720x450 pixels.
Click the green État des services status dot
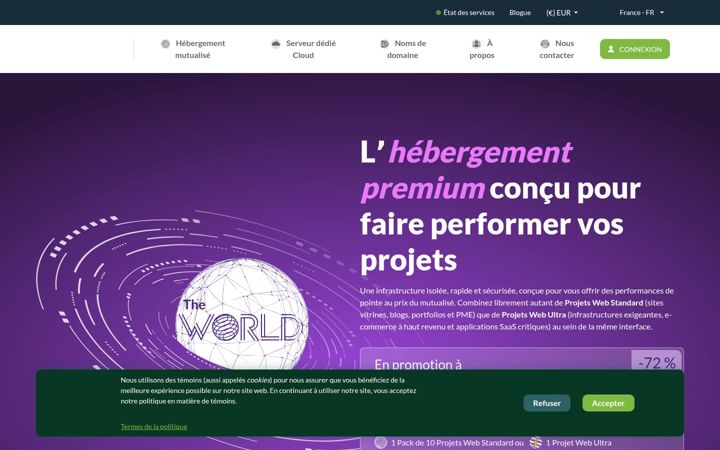click(x=438, y=13)
